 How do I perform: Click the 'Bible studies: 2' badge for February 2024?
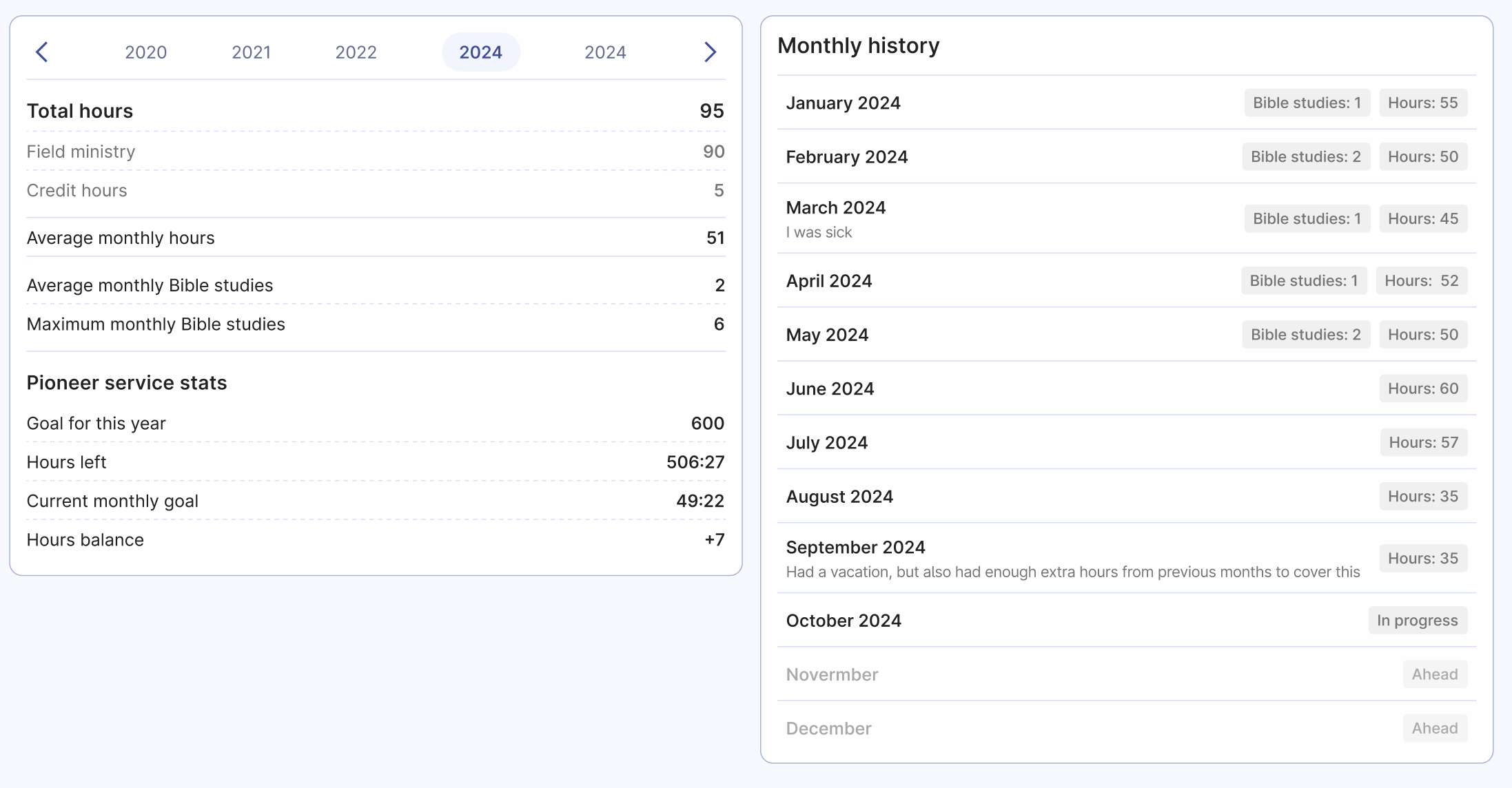pos(1306,156)
